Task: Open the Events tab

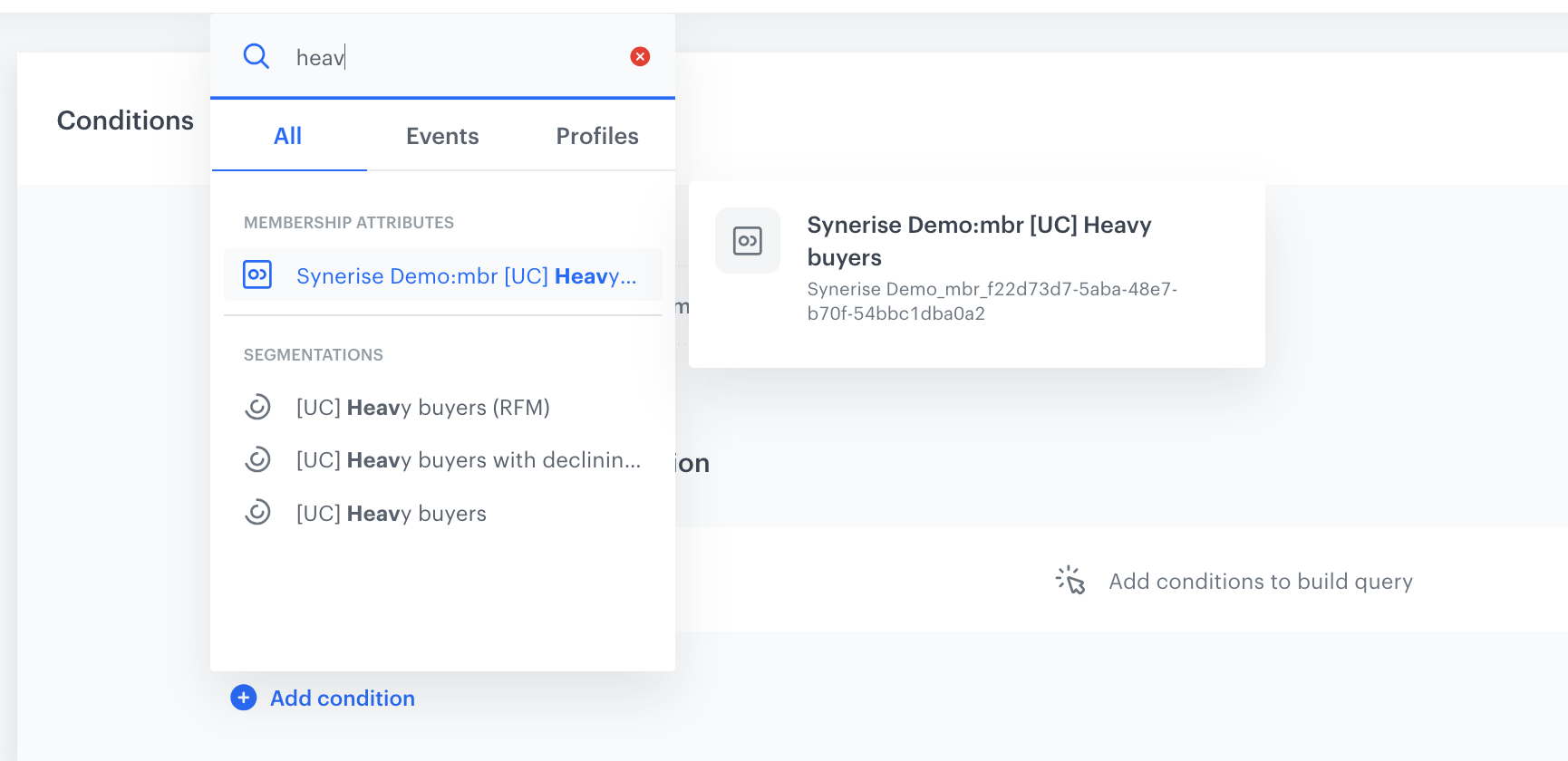Action: (x=442, y=136)
